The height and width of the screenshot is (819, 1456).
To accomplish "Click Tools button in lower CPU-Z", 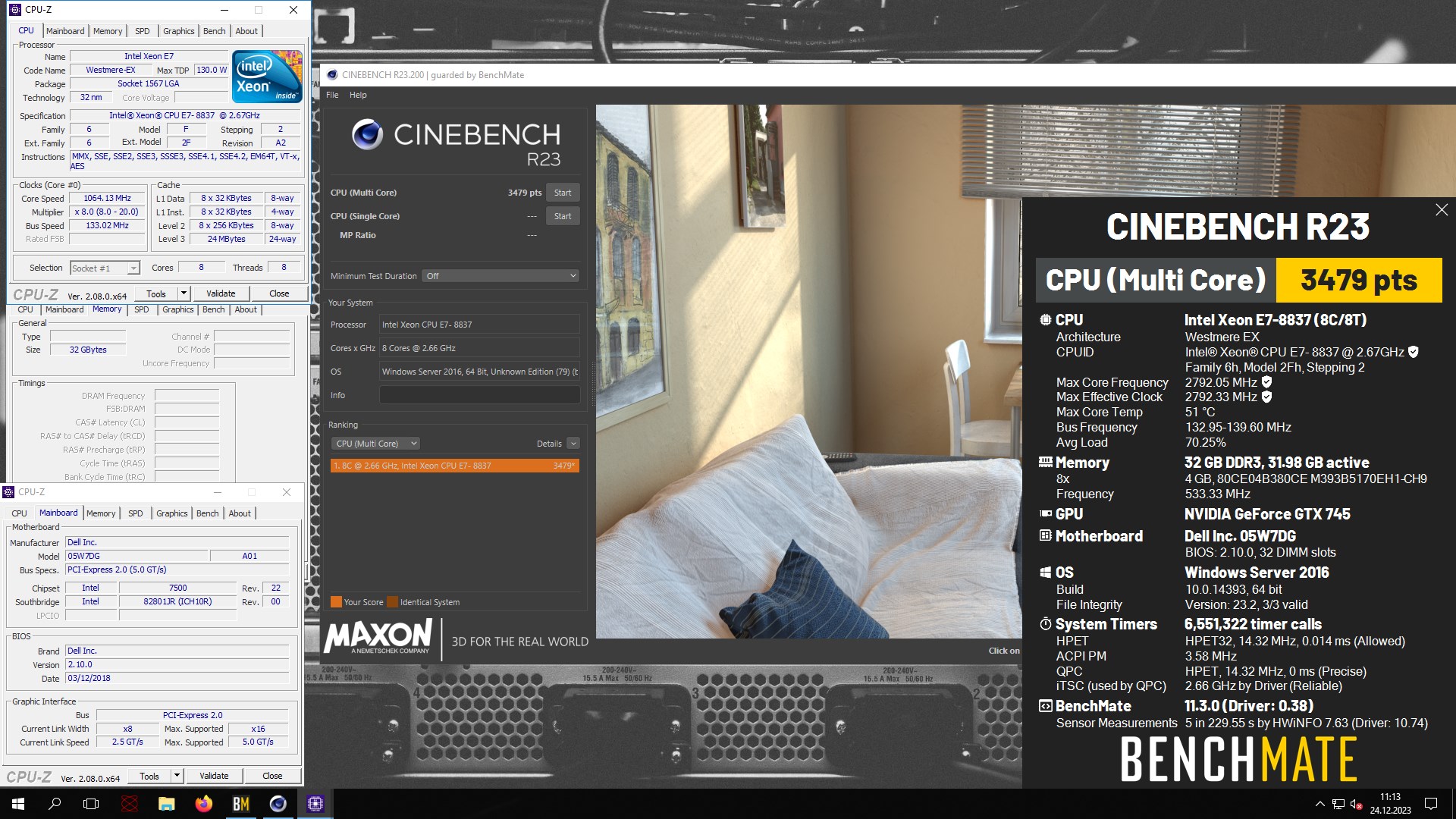I will coord(149,776).
